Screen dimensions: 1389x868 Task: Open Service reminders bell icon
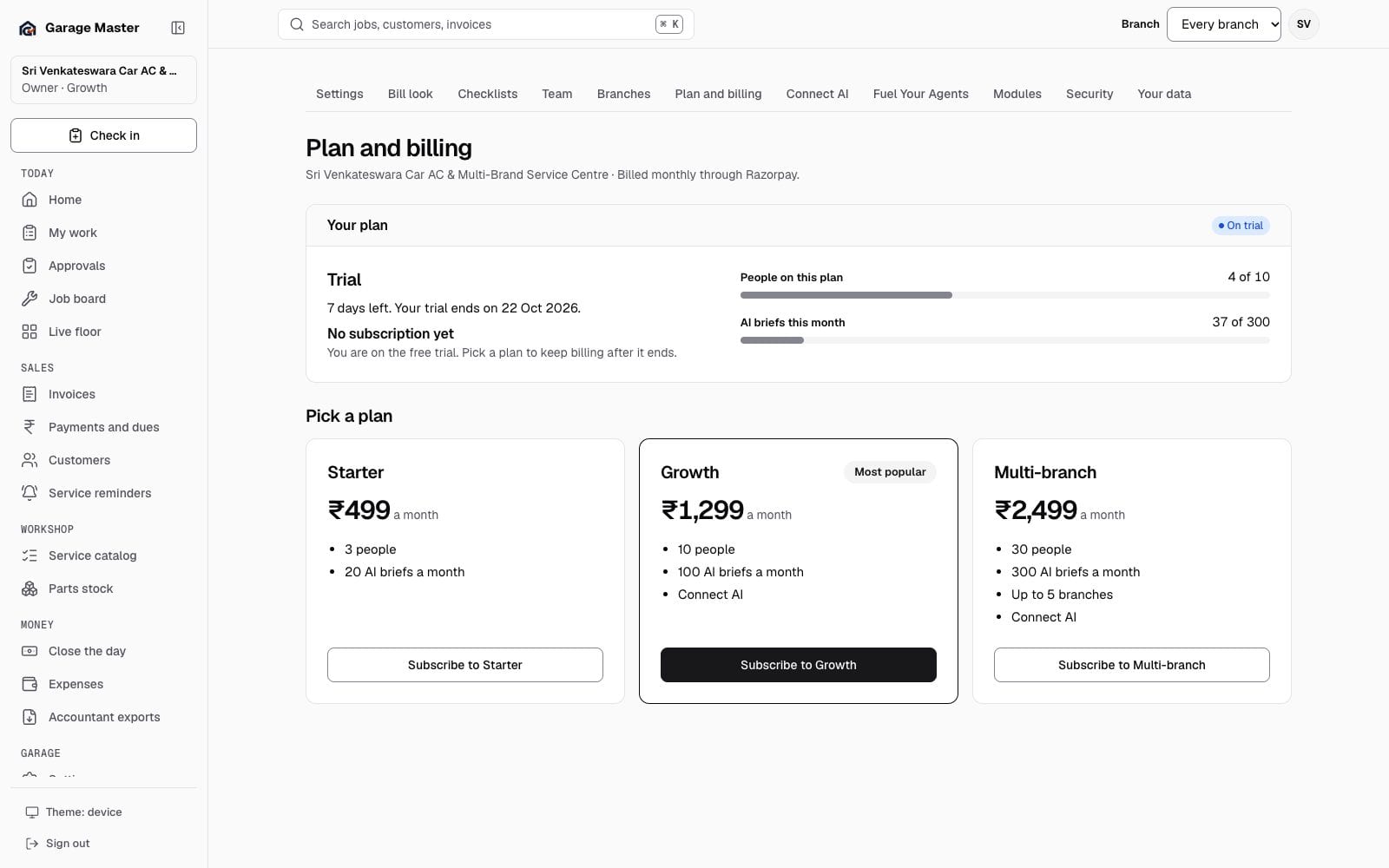pos(30,493)
